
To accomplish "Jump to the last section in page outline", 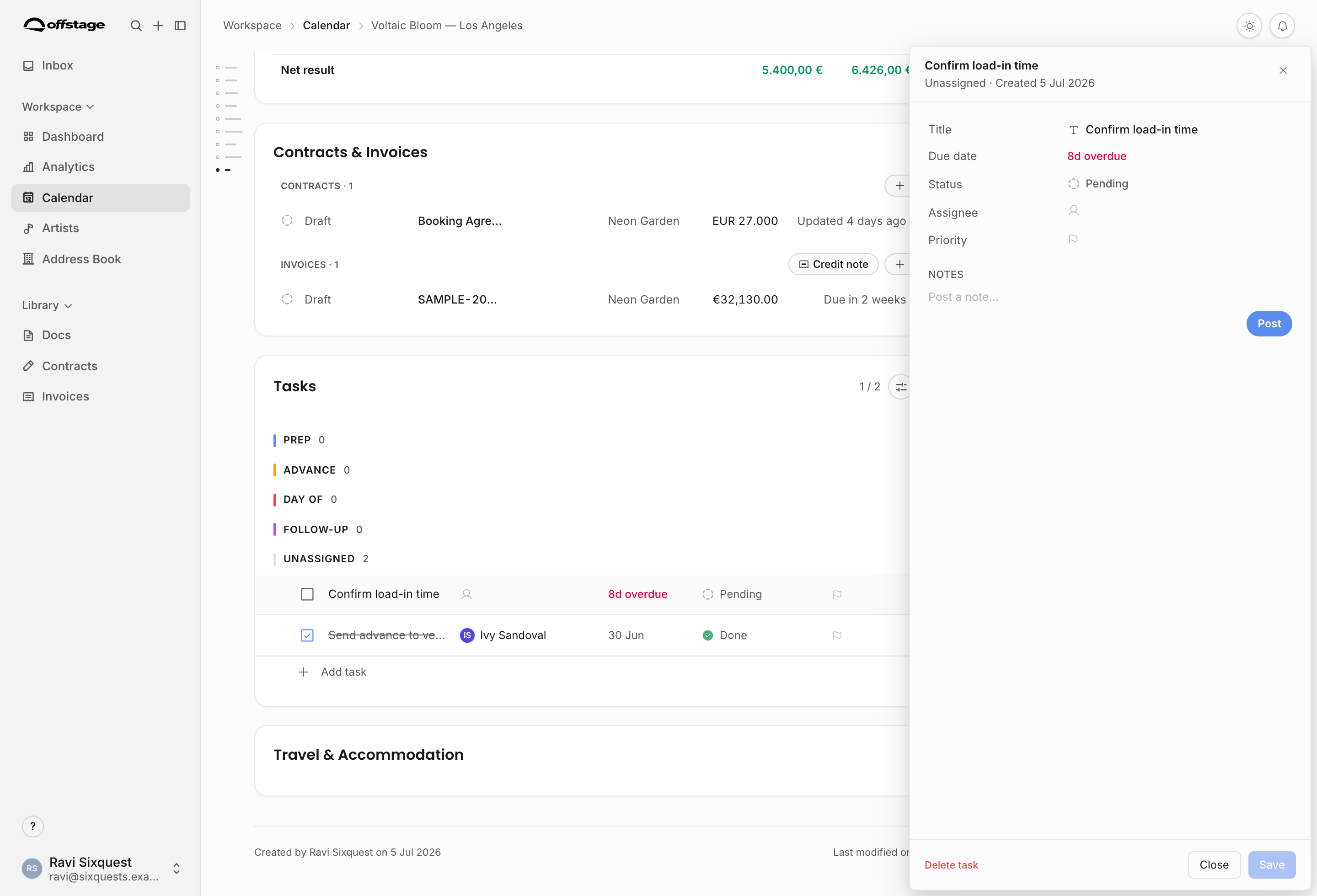I will tap(223, 170).
